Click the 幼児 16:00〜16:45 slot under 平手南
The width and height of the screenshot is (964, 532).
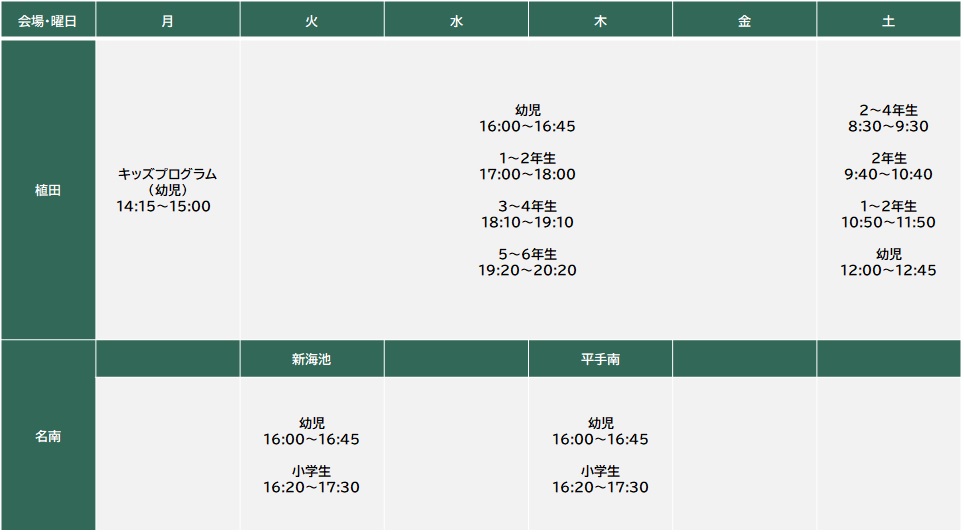click(600, 431)
